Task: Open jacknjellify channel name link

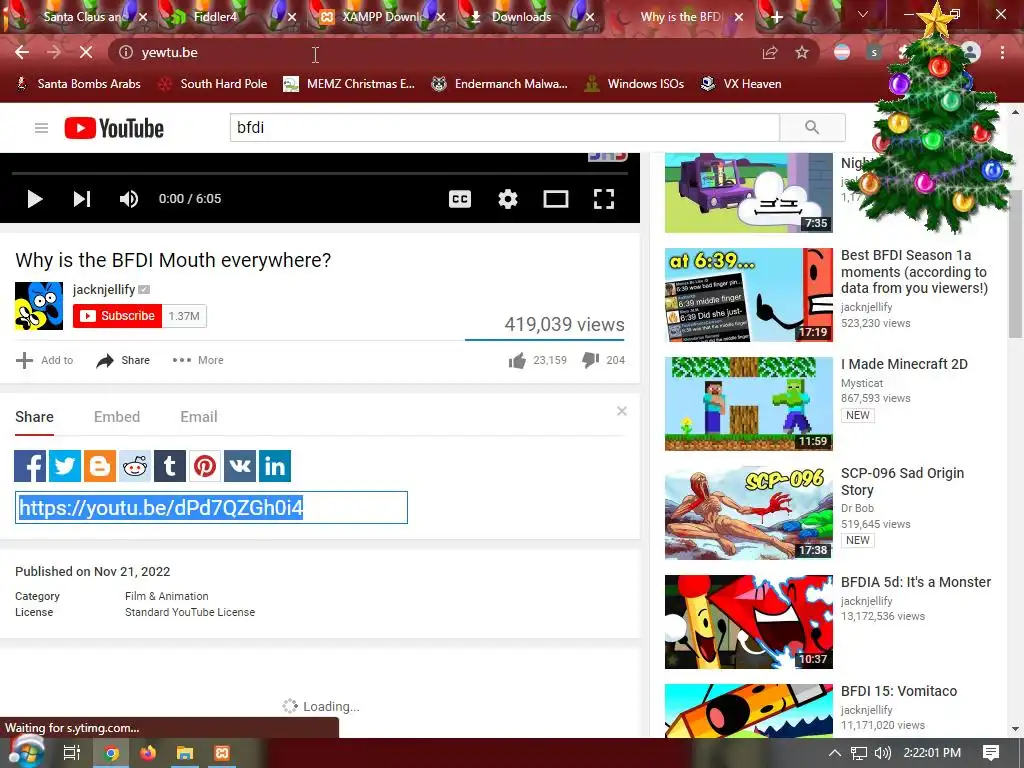Action: 104,289
